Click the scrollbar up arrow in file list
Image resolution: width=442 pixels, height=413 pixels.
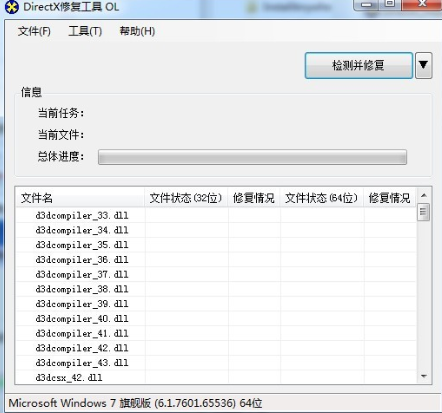(x=424, y=195)
